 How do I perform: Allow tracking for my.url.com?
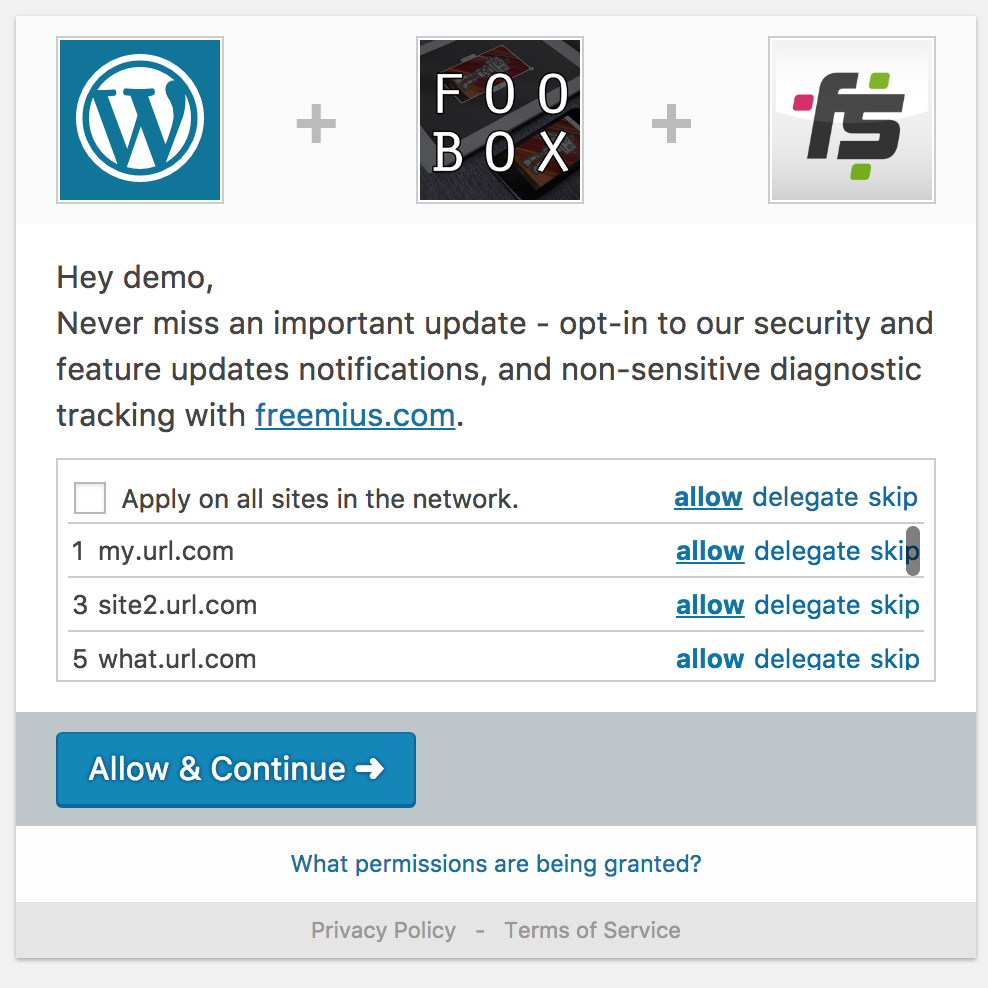click(x=710, y=551)
